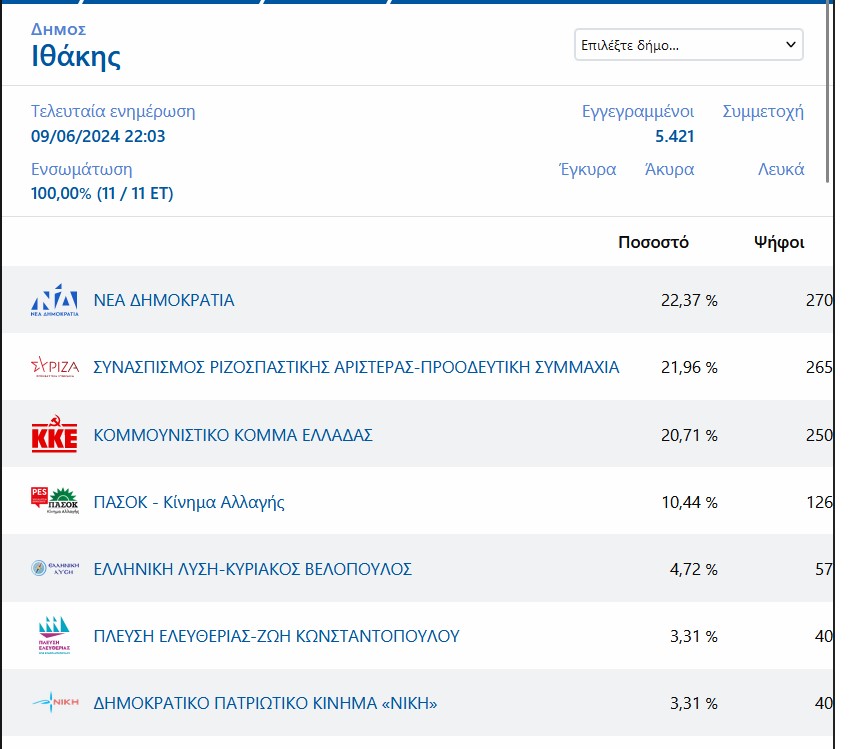Click the 100,00% (11 / 11 ET) value
Viewport: 851px width, 749px height.
102,194
